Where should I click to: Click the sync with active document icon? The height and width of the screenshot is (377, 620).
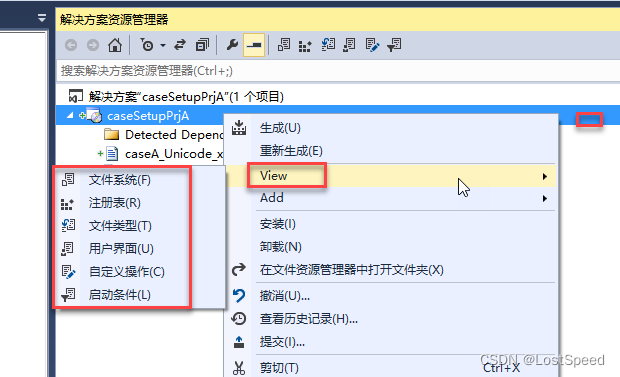pyautogui.click(x=180, y=45)
